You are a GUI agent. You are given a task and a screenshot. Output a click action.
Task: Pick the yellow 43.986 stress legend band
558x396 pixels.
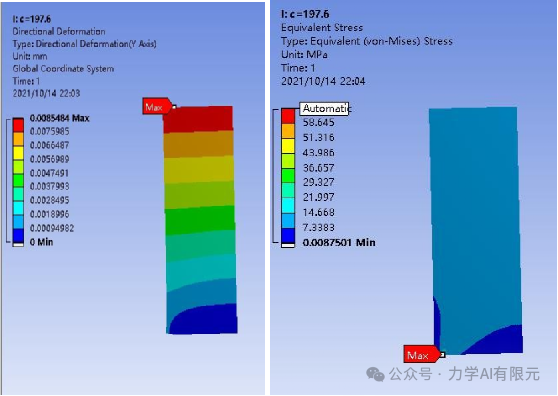(x=288, y=146)
